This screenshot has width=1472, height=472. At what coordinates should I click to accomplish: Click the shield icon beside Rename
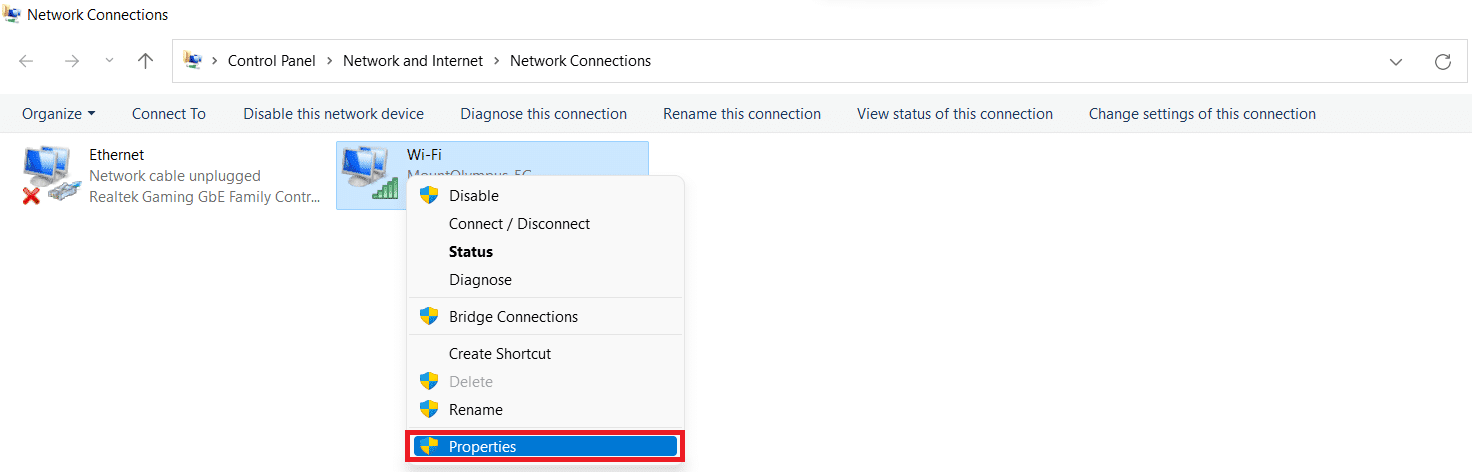[x=429, y=410]
